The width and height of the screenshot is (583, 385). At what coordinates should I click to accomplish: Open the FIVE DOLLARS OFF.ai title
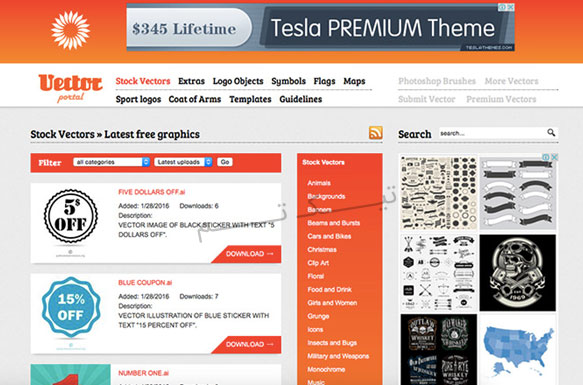point(152,192)
